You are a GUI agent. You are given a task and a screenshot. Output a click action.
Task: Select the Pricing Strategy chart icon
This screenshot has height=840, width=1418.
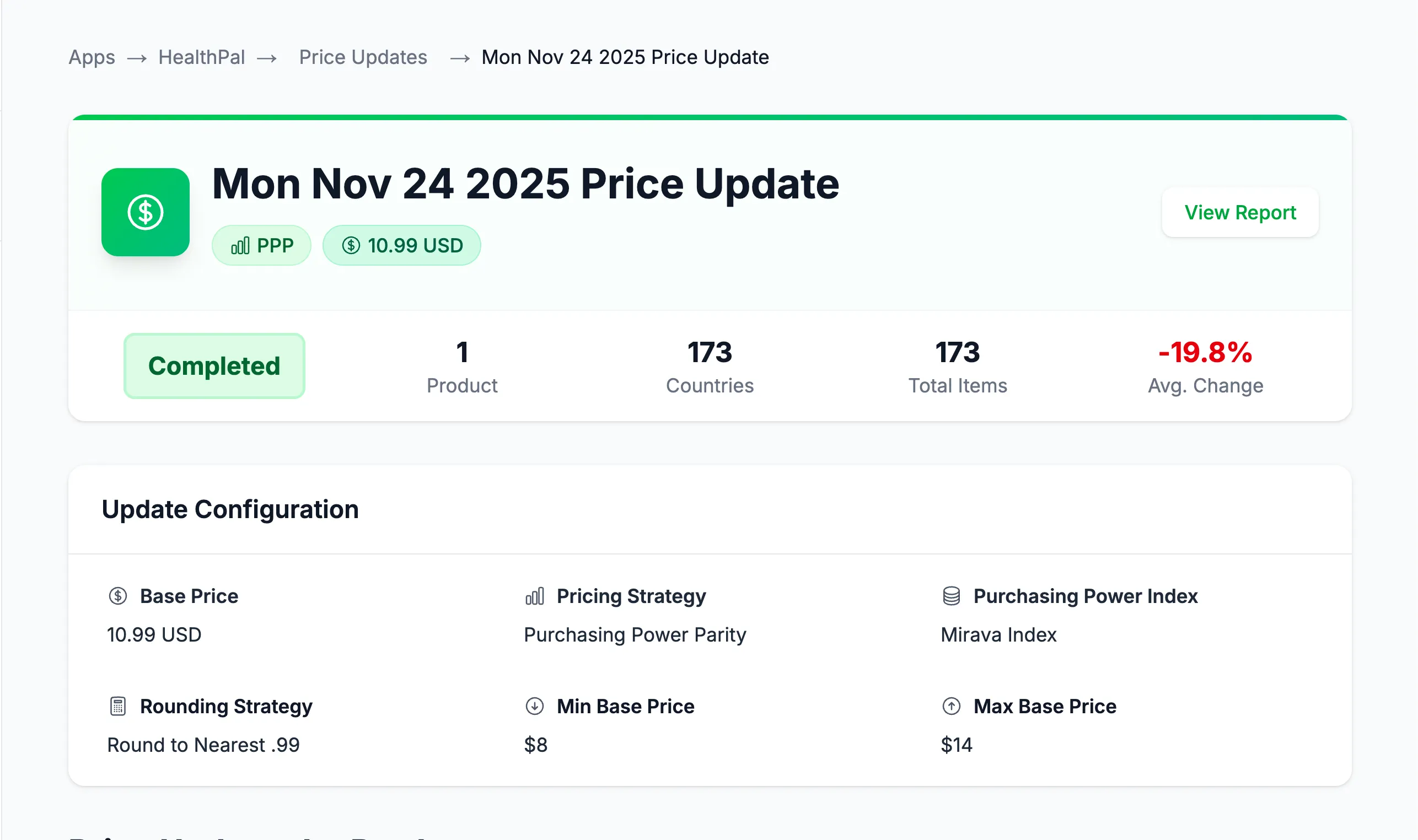tap(534, 596)
